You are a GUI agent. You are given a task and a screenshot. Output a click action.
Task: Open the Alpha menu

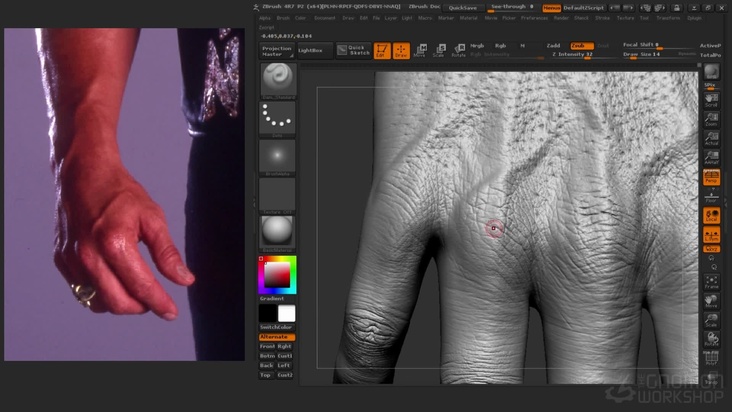(x=265, y=18)
